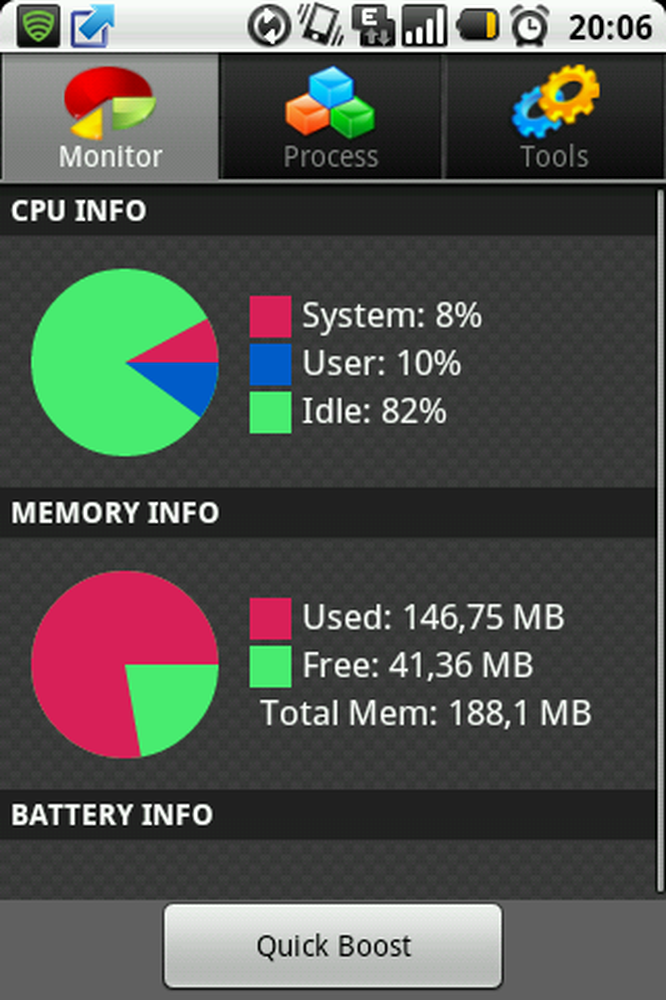Screen dimensions: 666x1000
Task: Tap the battery level status icon
Action: tap(478, 26)
